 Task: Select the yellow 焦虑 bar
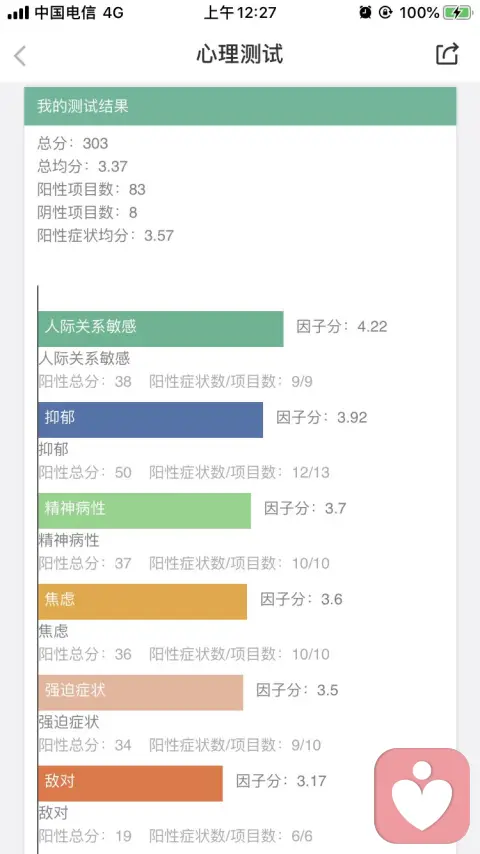[142, 601]
